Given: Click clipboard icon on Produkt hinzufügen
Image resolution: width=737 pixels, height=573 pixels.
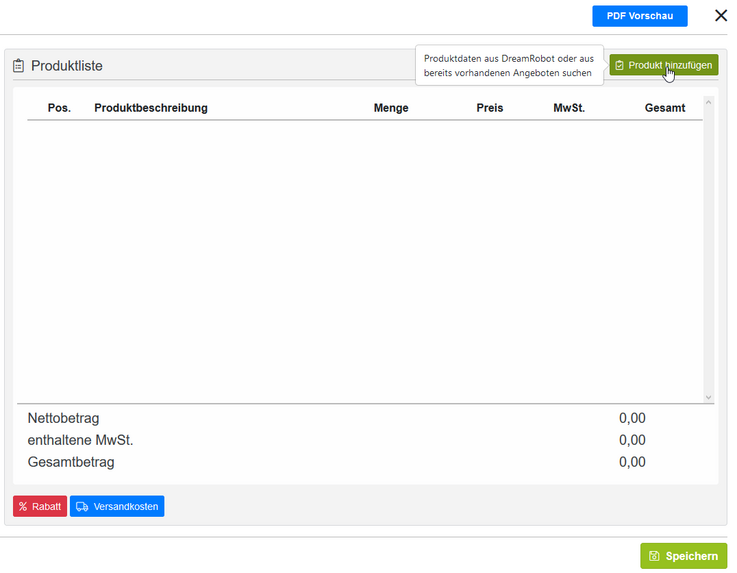Looking at the screenshot, I should click(x=619, y=65).
